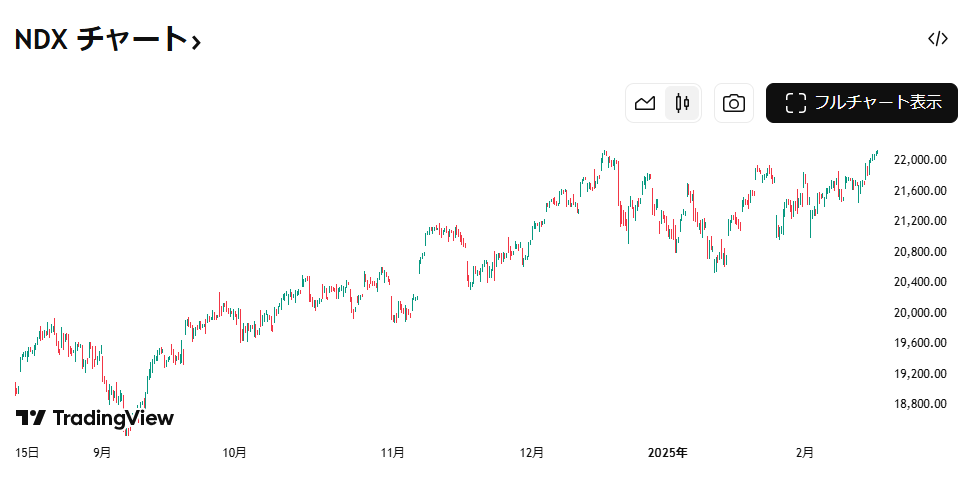Click the fullscreen brackets icon in フルチャート表示
This screenshot has width=969, height=487.
[x=796, y=103]
